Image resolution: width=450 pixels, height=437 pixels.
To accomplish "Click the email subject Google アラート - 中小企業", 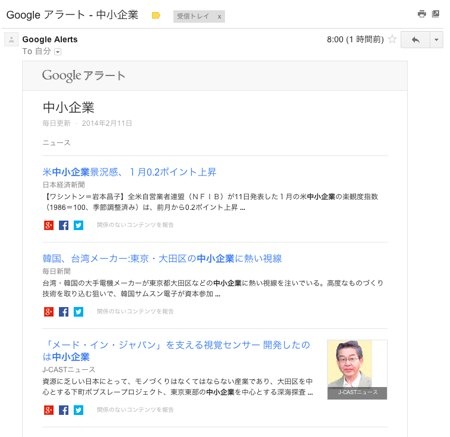I will [72, 15].
